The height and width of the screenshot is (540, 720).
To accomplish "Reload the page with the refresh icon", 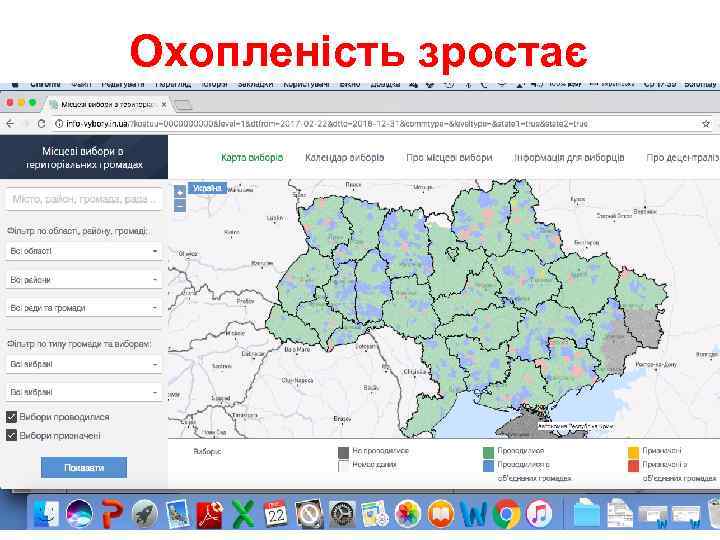I will click(x=41, y=124).
